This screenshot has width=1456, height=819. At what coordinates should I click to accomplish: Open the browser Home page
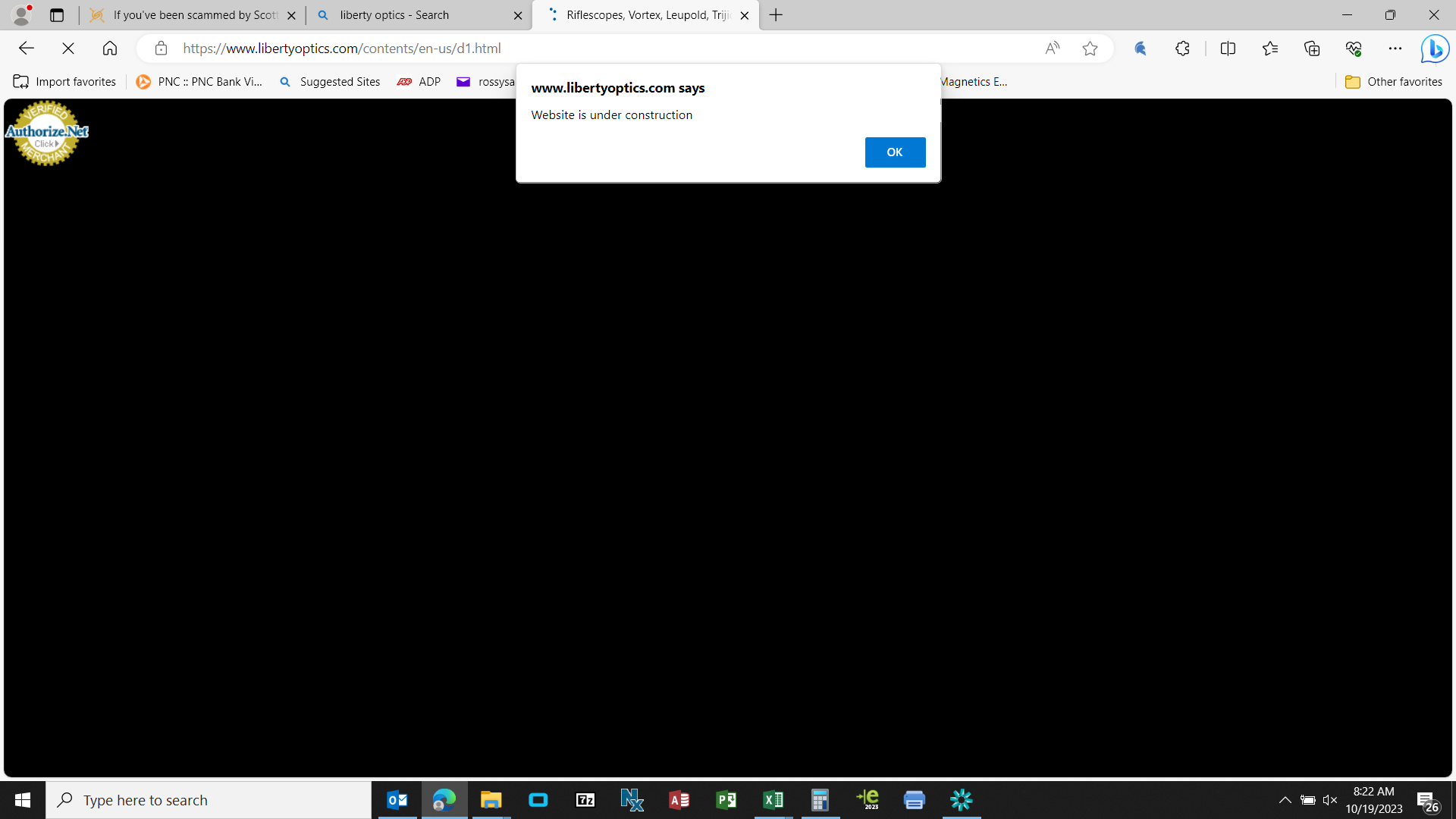[x=110, y=49]
